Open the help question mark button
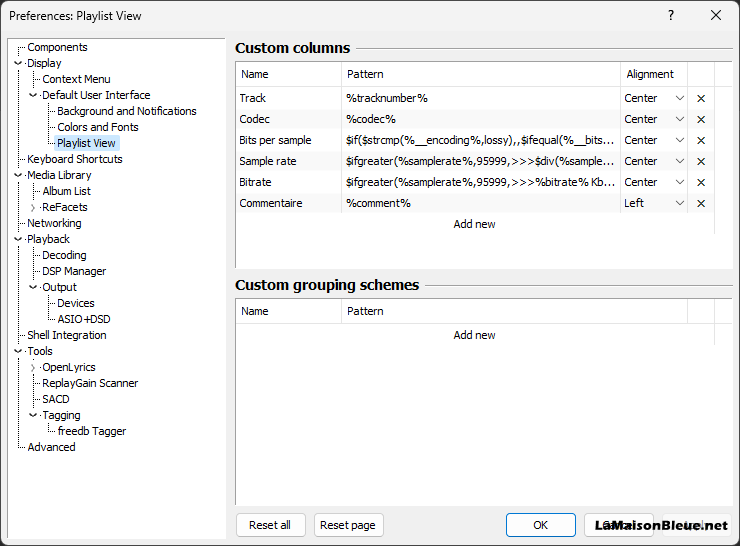Viewport: 740px width, 546px height. click(x=671, y=16)
